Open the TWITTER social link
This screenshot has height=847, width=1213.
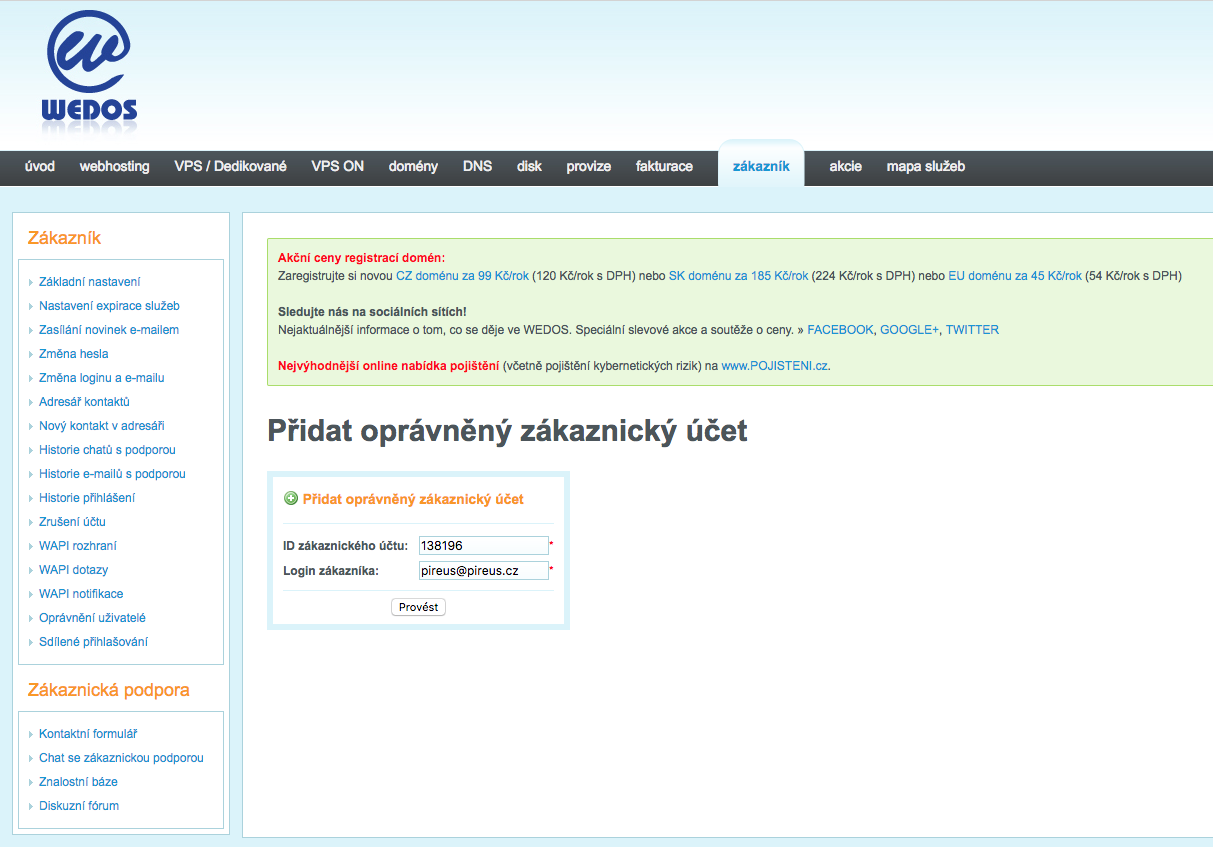coord(972,330)
